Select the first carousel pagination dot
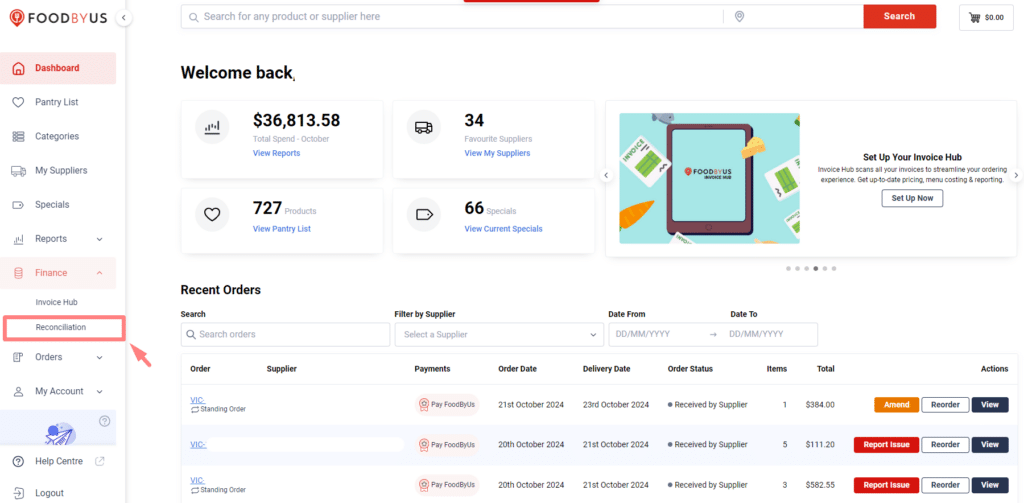This screenshot has width=1024, height=503. coord(788,268)
